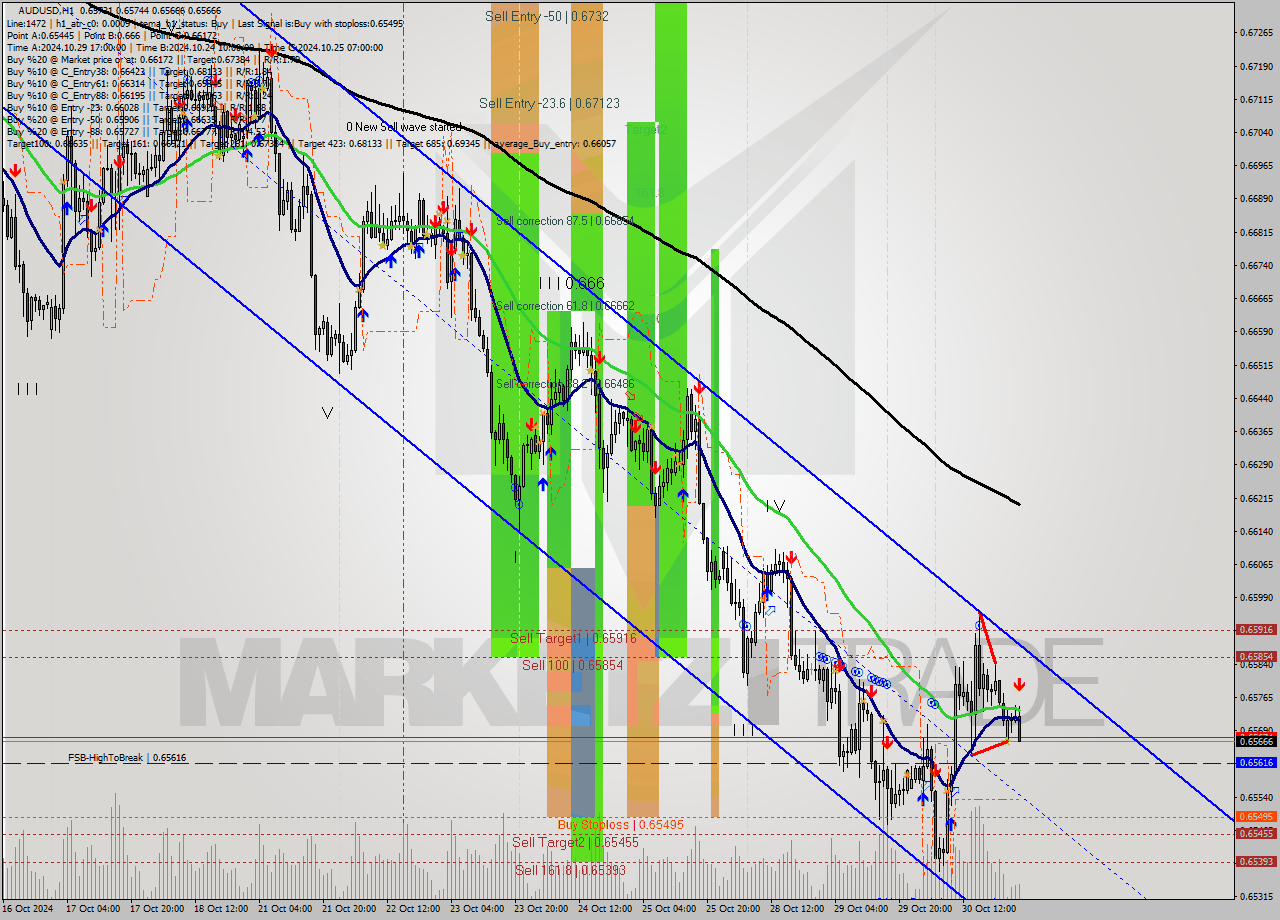This screenshot has width=1280, height=920.
Task: Click the 0.66440 price scale value
Action: 1256,398
